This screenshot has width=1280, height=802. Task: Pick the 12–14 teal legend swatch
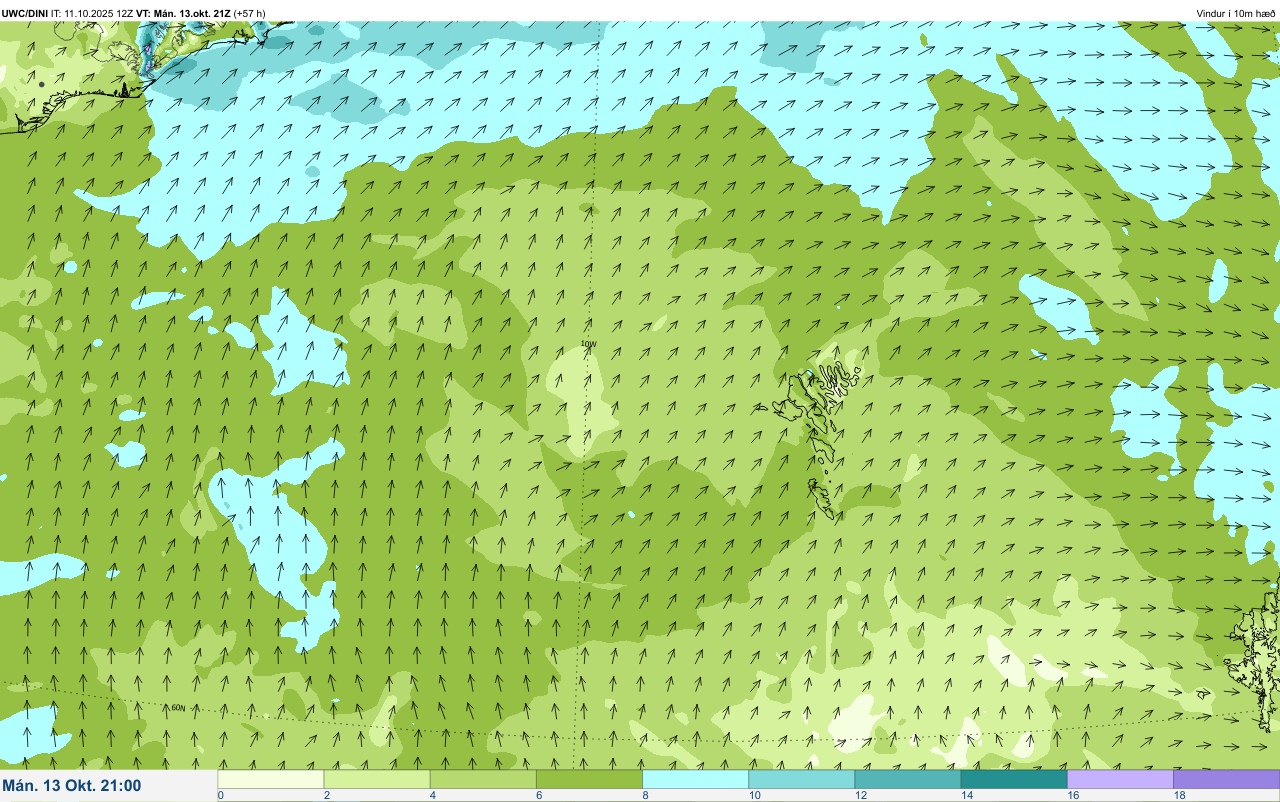click(x=907, y=779)
